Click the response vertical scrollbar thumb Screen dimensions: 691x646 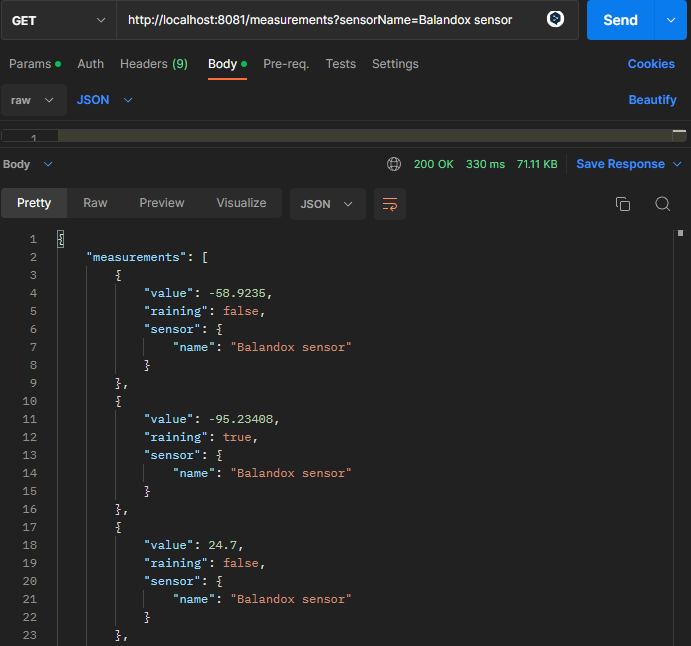680,233
